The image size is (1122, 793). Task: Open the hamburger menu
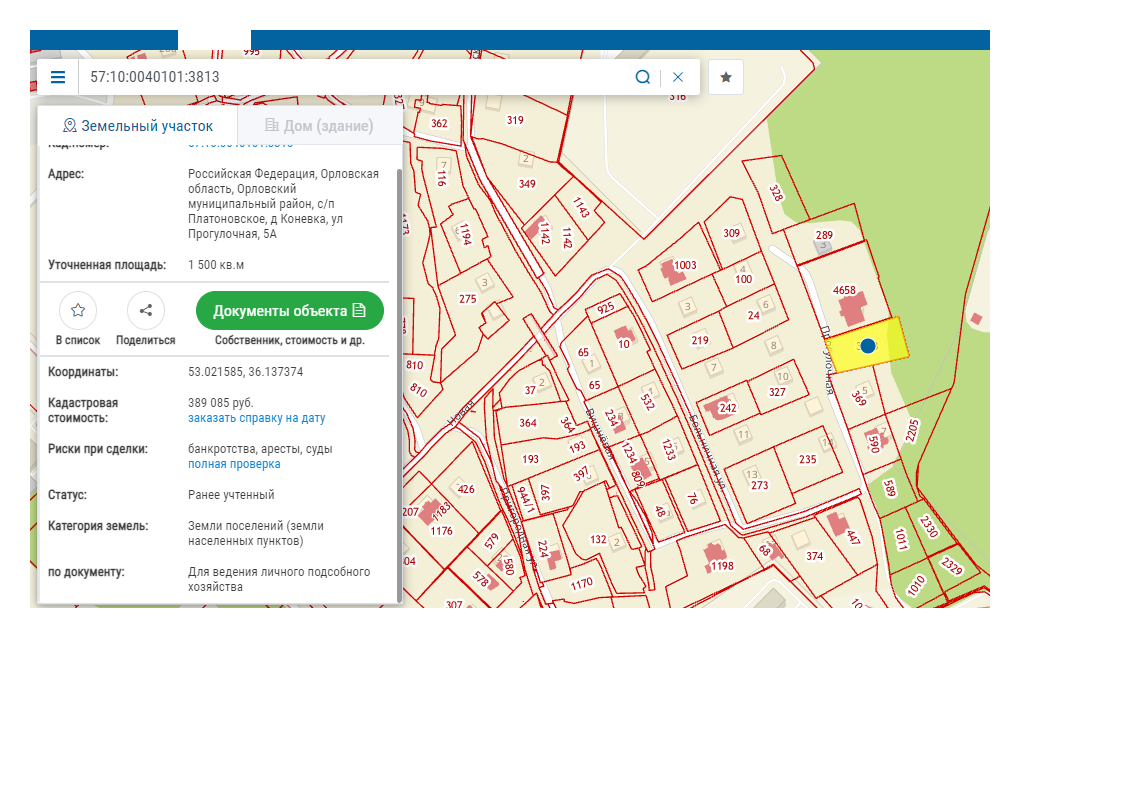coord(58,78)
